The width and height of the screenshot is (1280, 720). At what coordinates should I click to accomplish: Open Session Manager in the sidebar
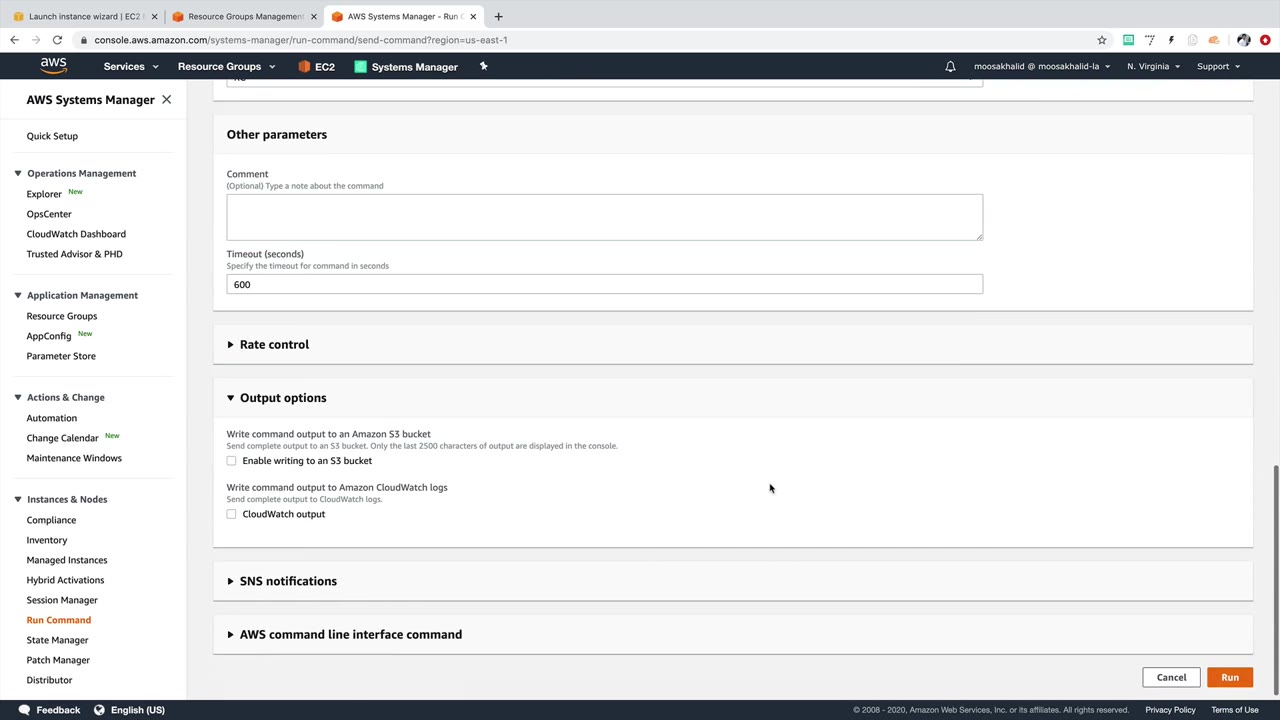62,600
